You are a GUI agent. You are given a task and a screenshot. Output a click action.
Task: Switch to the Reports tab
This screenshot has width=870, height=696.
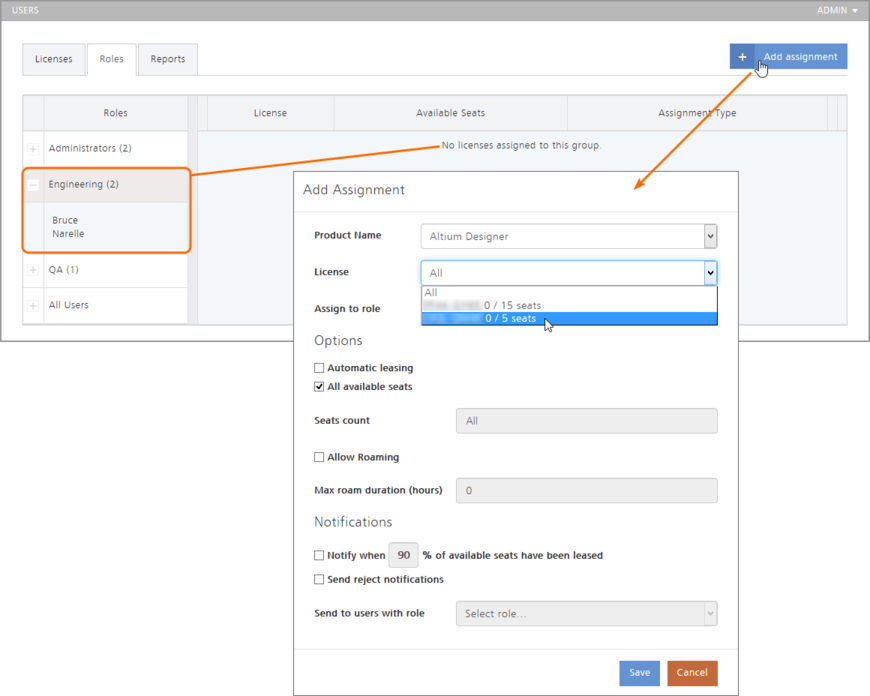168,59
